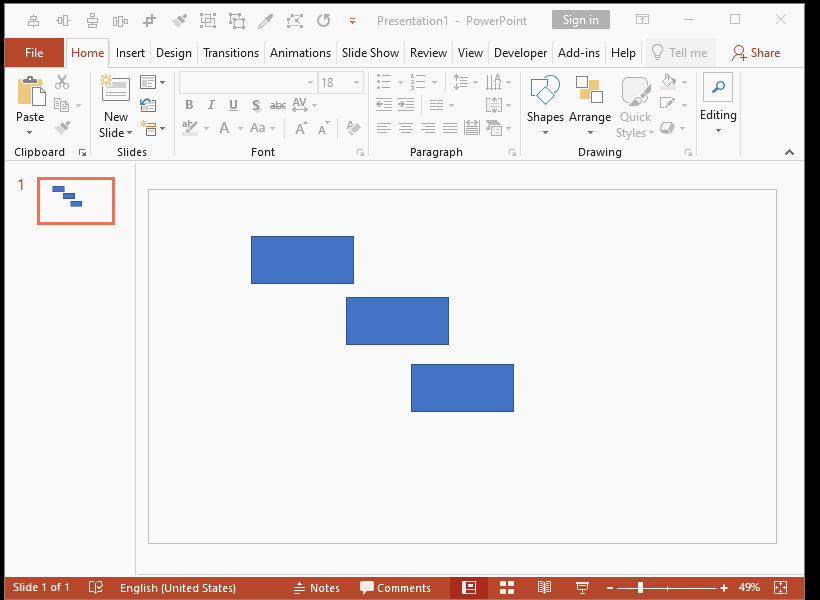Set paragraph alignment to Center
The image size is (820, 600).
(406, 128)
